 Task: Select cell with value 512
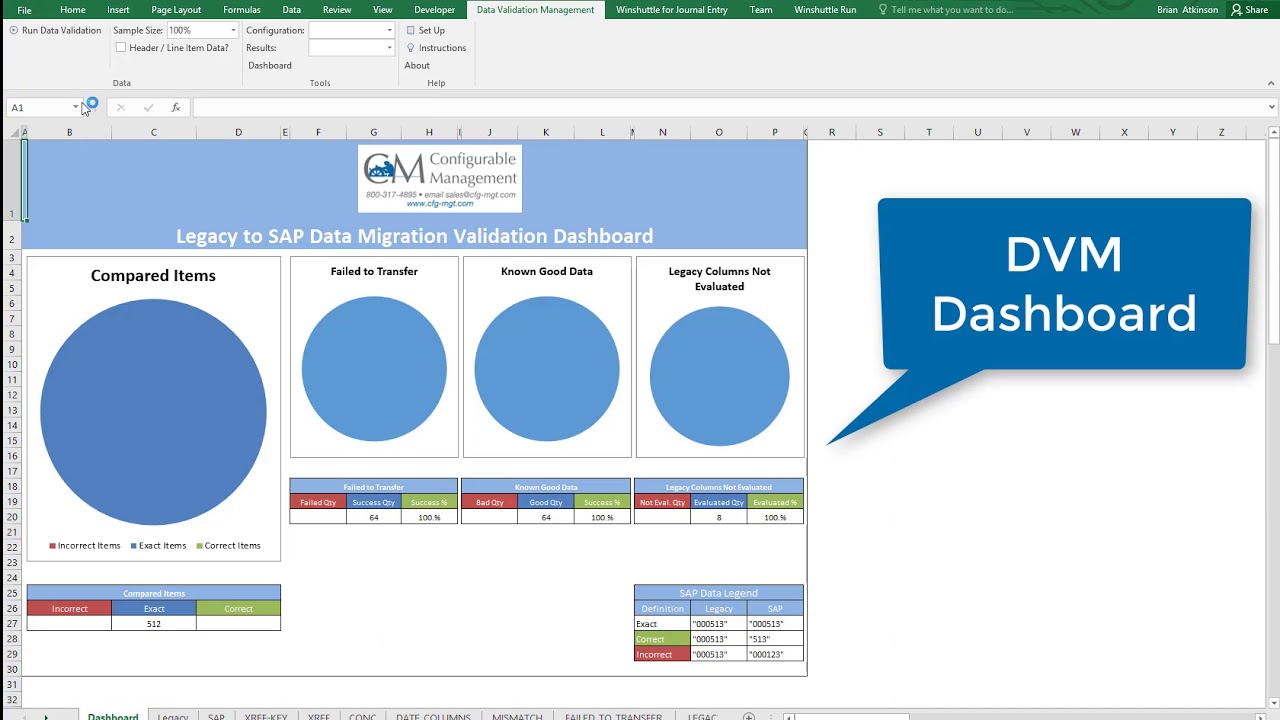(154, 624)
